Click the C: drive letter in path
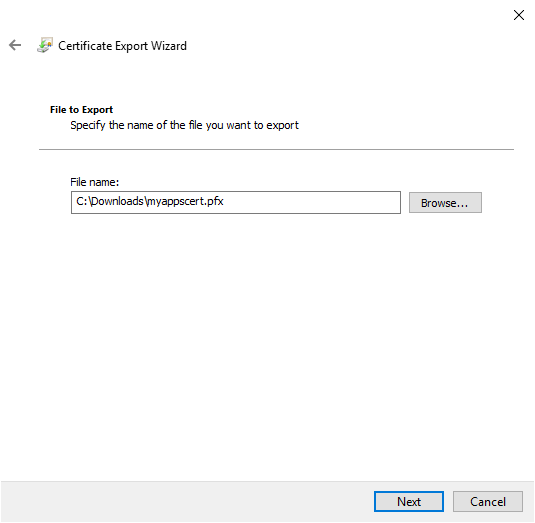Image resolution: width=535 pixels, height=523 pixels. coord(82,201)
